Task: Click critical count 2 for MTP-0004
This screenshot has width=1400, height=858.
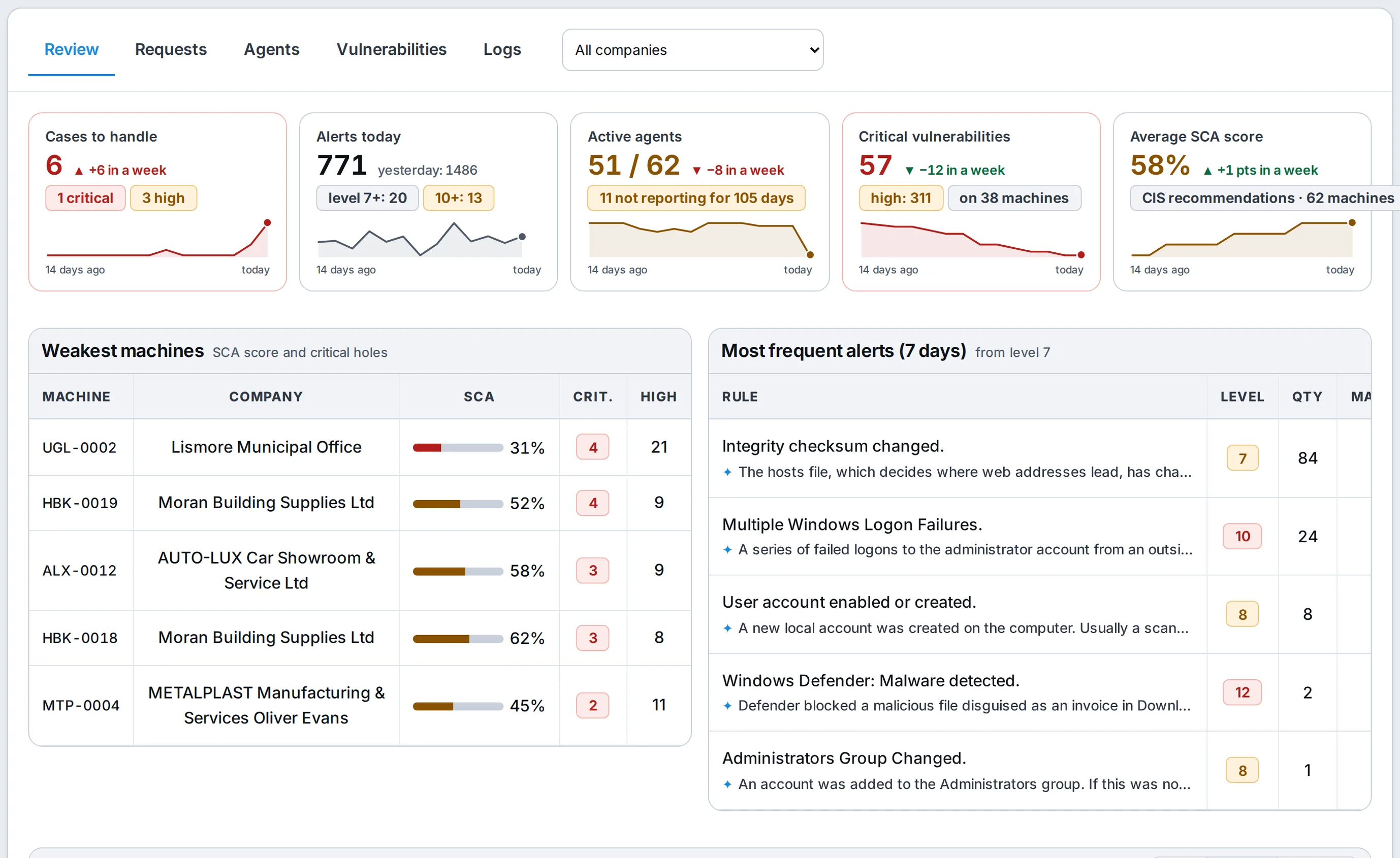Action: (593, 705)
